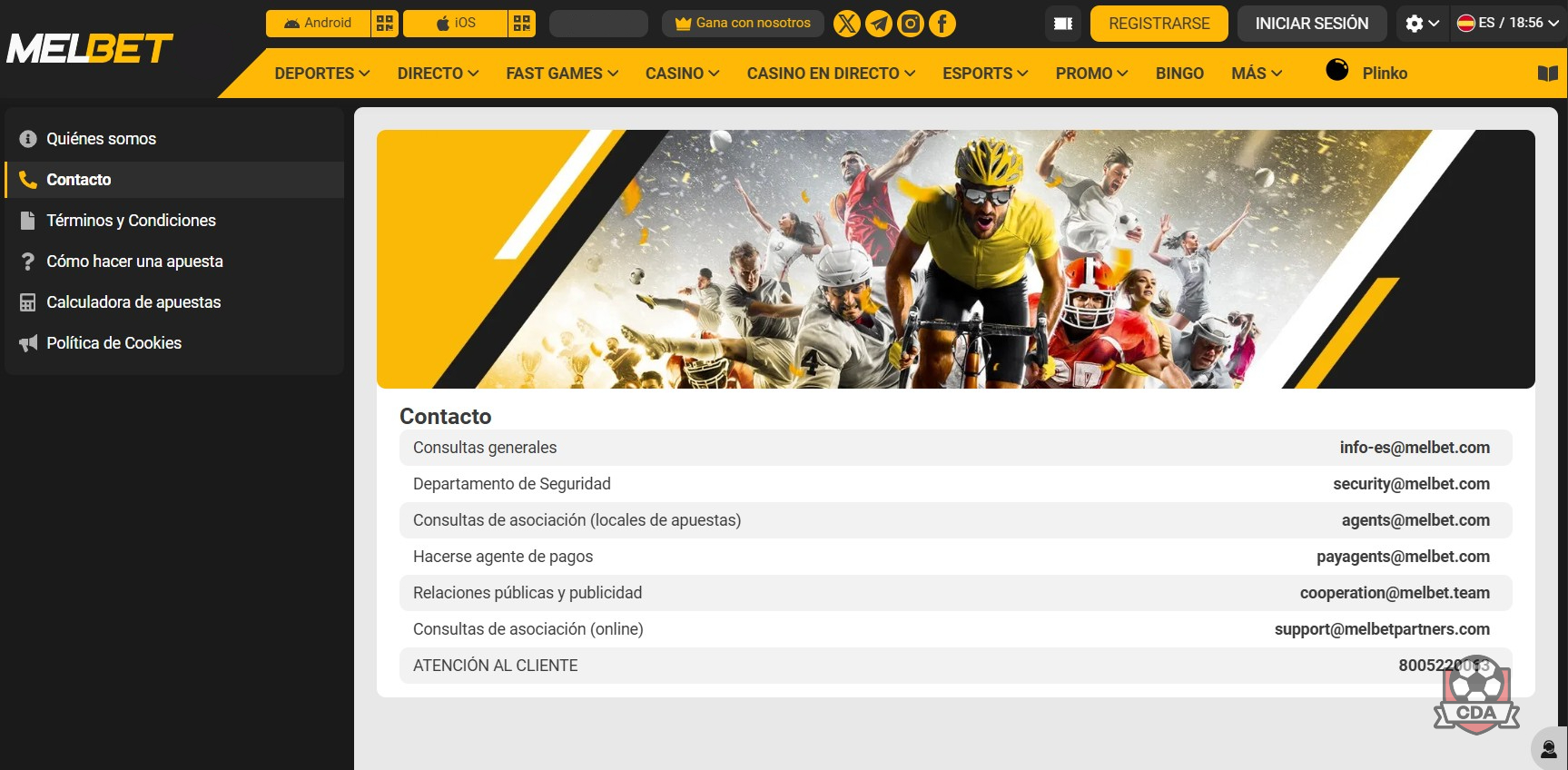Show the iOS app QR code
Image resolution: width=1568 pixels, height=770 pixels.
tap(521, 24)
